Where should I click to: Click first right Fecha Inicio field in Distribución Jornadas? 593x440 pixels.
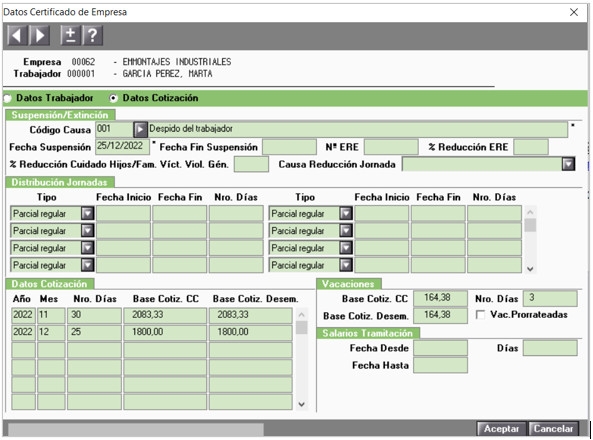tap(382, 213)
